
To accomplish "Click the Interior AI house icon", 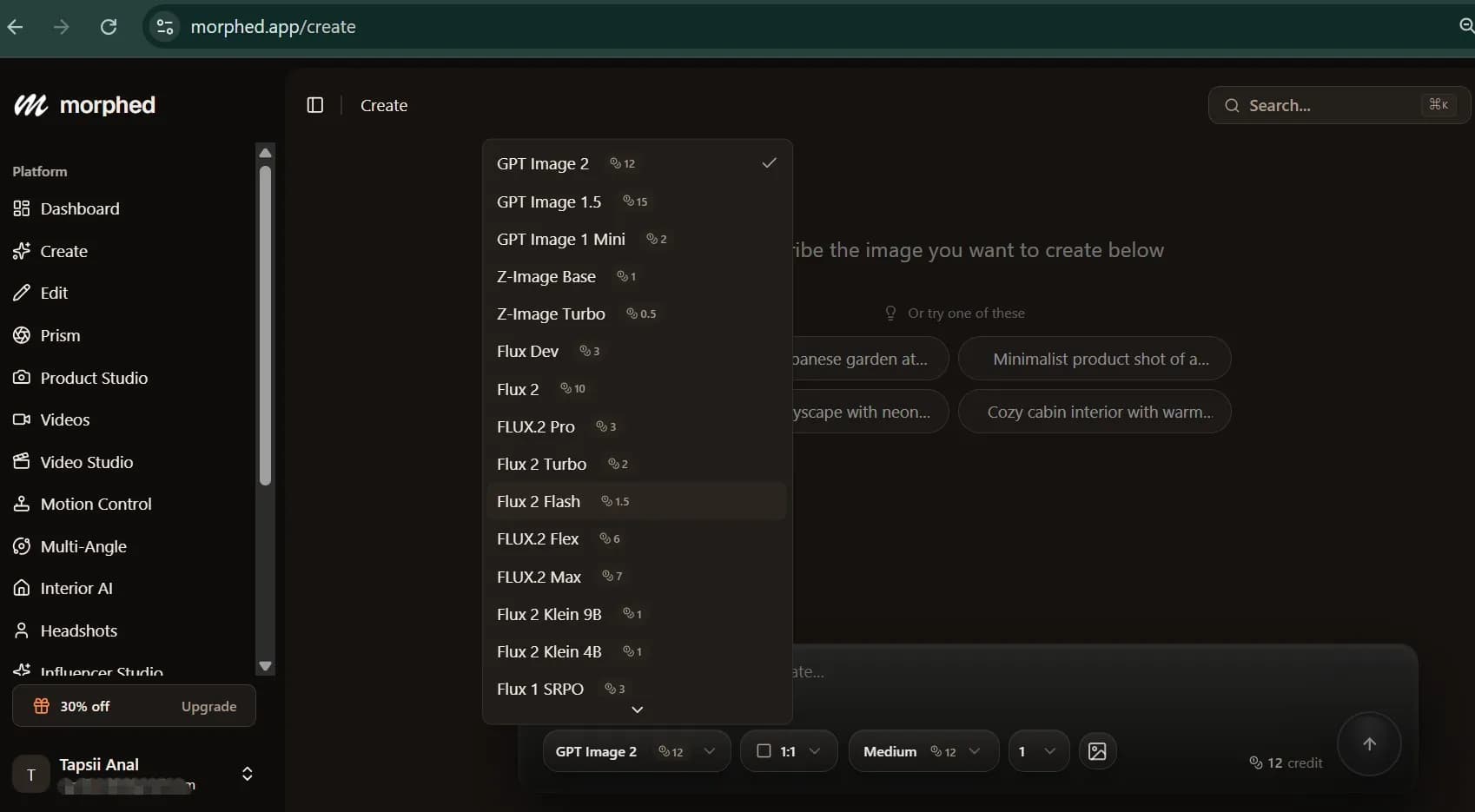I will (22, 588).
